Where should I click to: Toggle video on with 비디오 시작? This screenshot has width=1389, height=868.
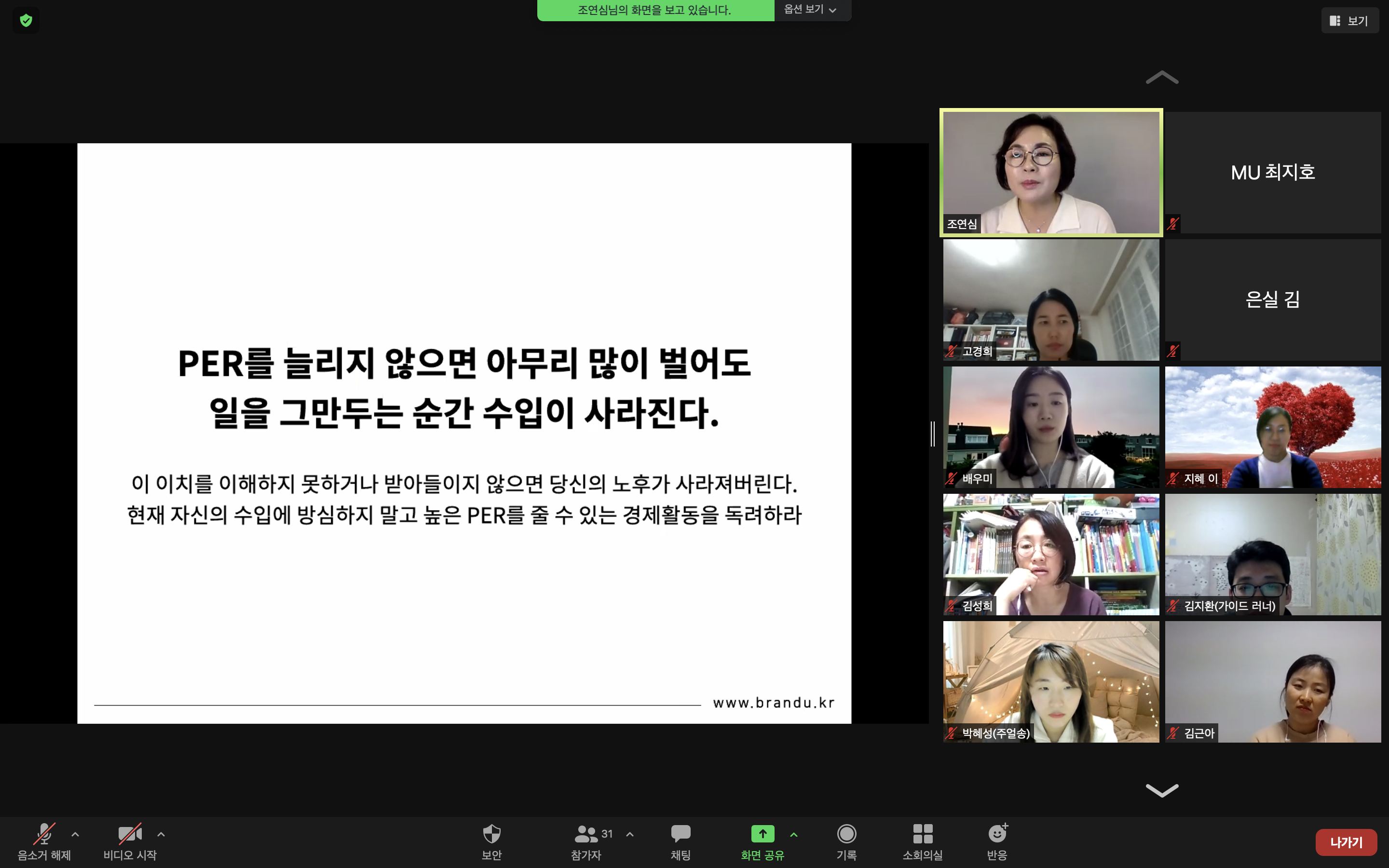click(130, 834)
